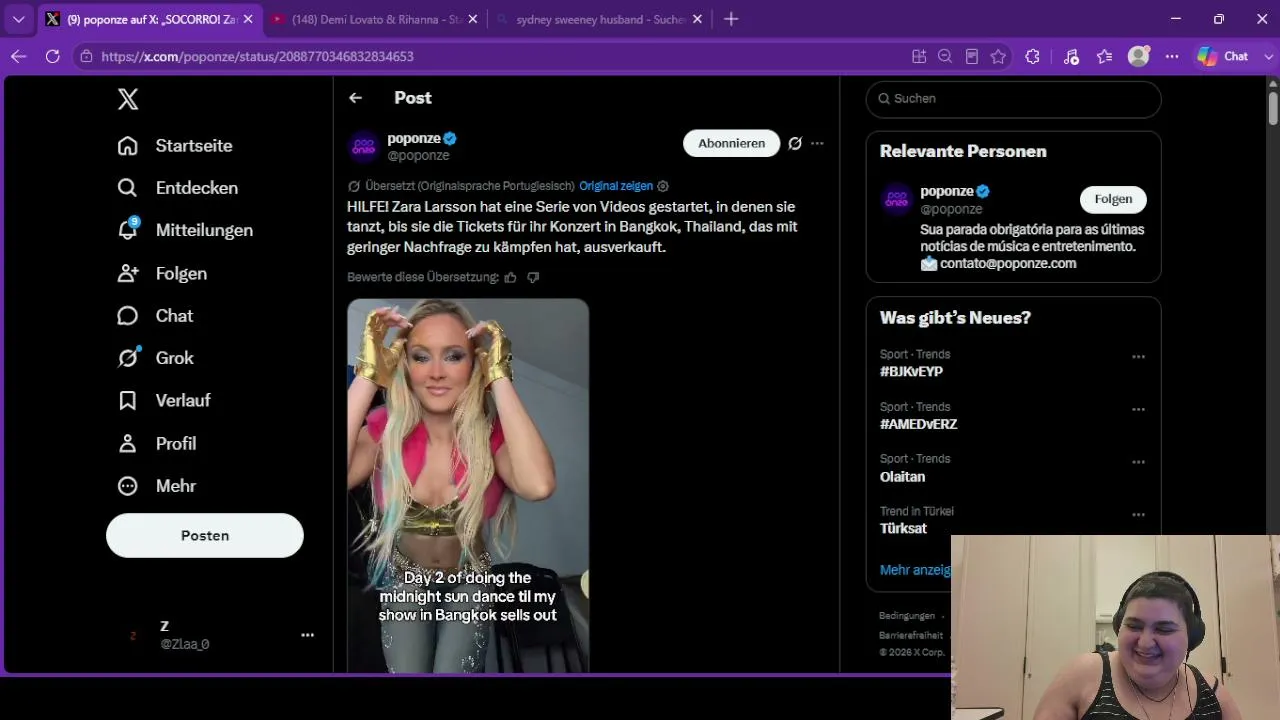Open account menu dots beside @Zlaa_0

tap(308, 635)
